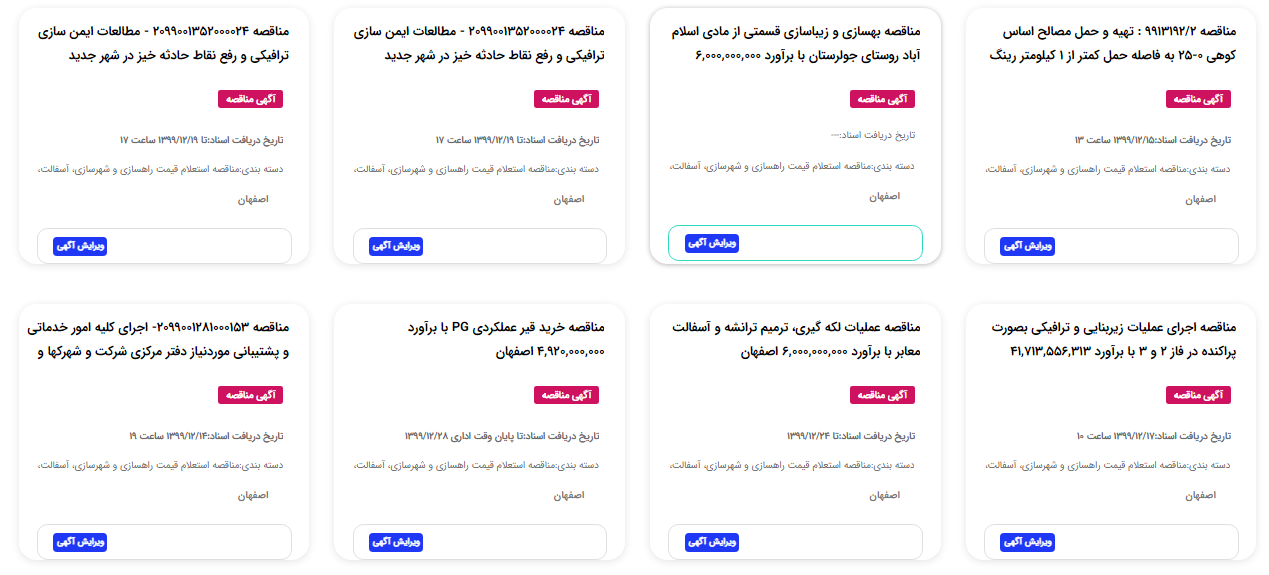Click ویرایش آگهی on the قیر عملکردی PG card

tap(396, 542)
